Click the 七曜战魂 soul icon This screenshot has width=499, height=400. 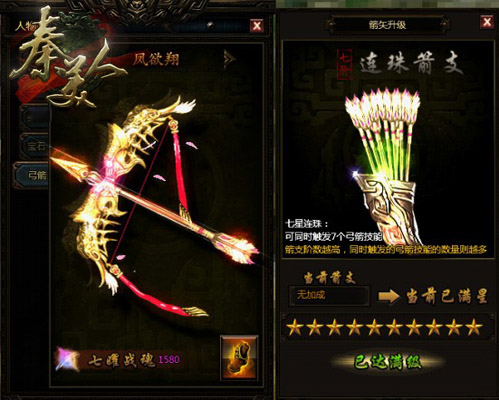68,359
